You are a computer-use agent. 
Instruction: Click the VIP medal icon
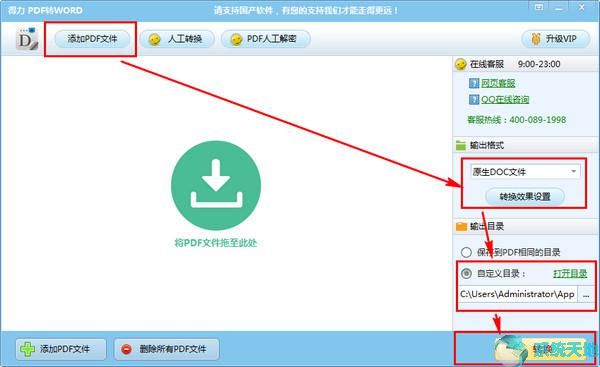[x=536, y=39]
